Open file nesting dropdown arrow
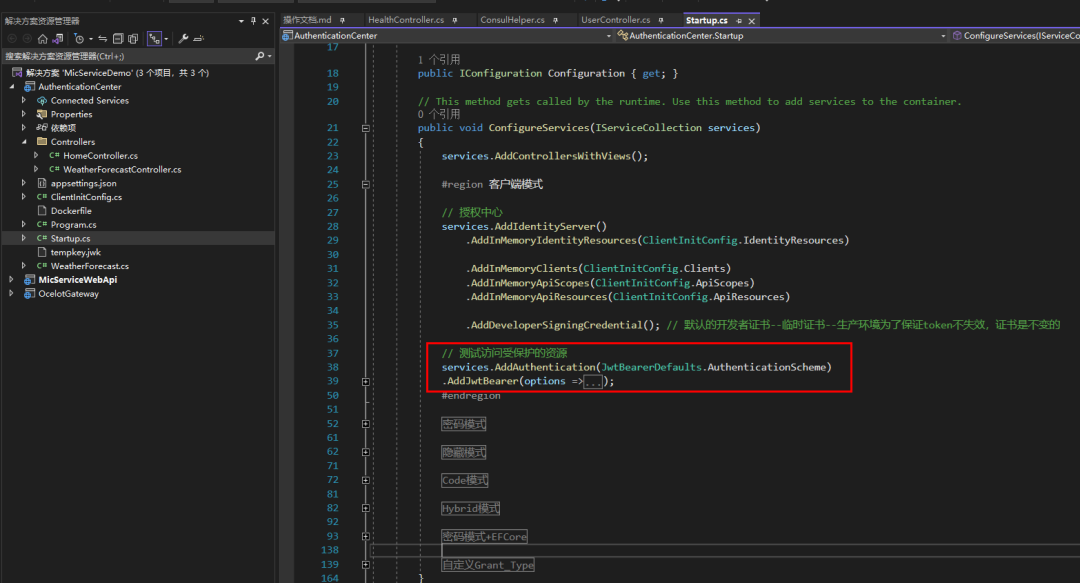Screen dimensions: 1080x583 (x=166, y=39)
